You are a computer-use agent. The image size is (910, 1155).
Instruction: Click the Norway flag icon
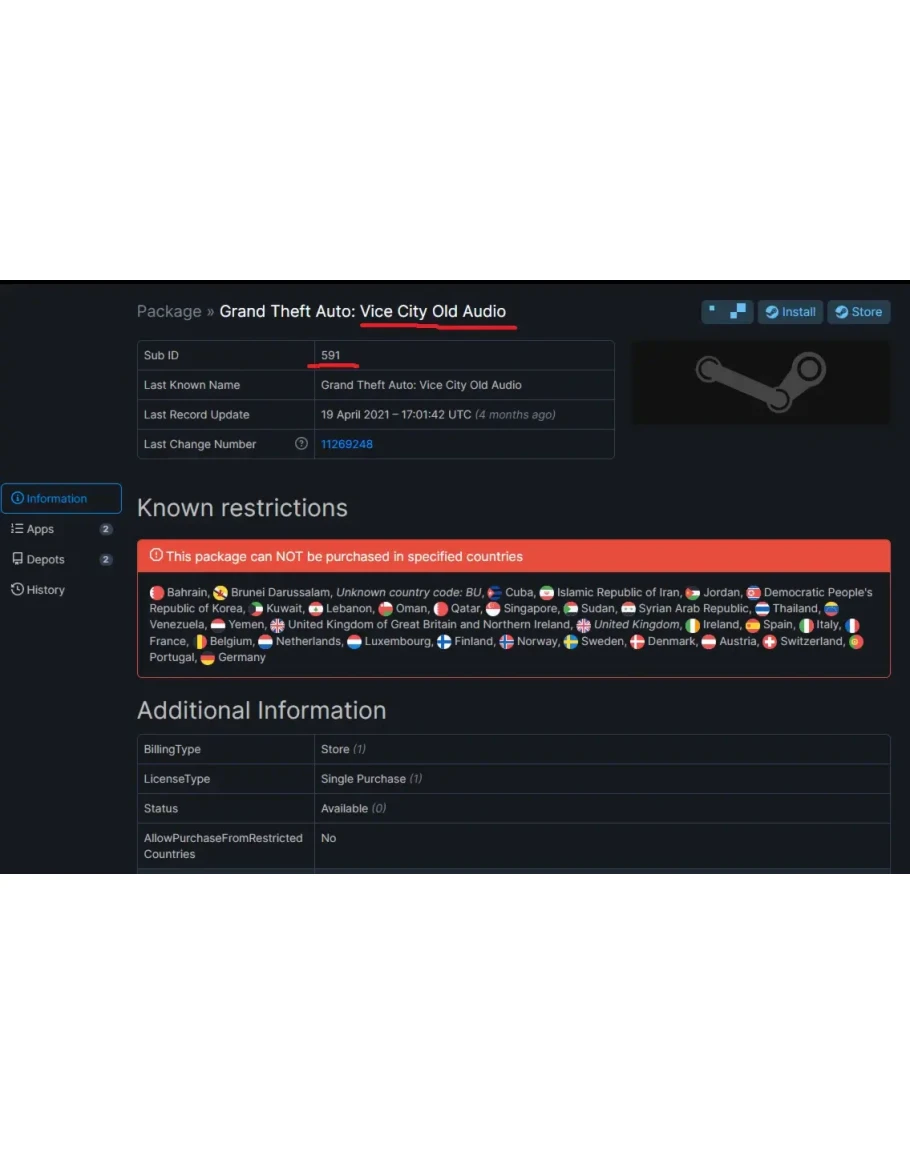pyautogui.click(x=507, y=642)
